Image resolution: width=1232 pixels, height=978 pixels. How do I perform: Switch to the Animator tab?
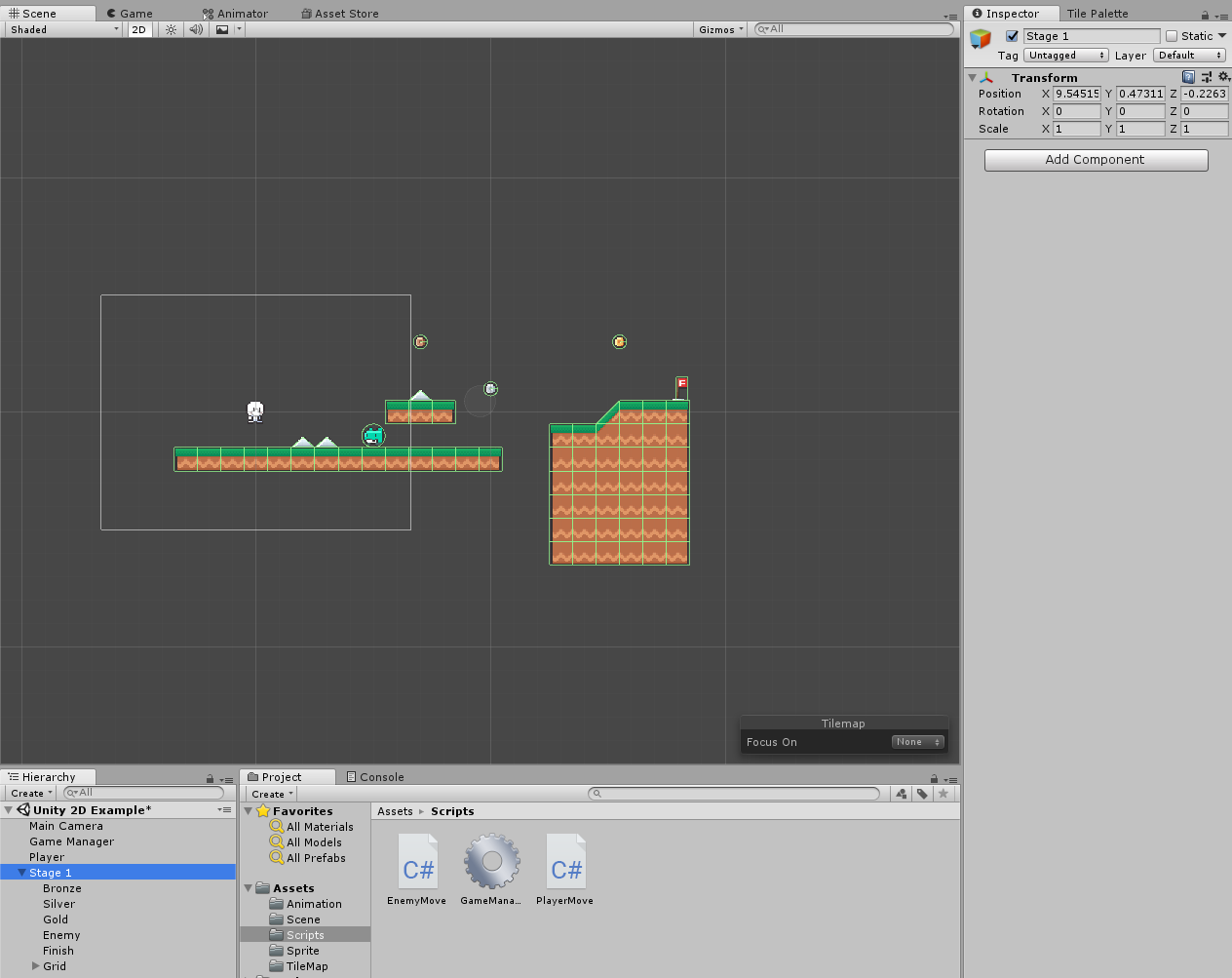pyautogui.click(x=236, y=14)
